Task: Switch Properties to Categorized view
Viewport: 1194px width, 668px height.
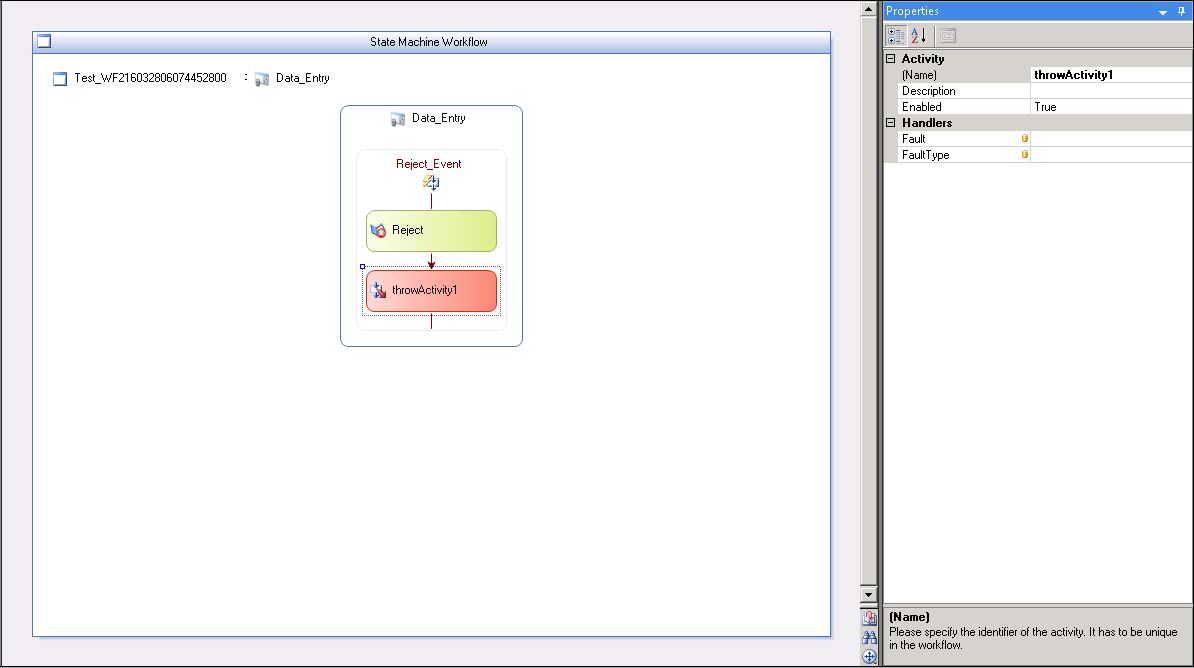Action: (896, 36)
